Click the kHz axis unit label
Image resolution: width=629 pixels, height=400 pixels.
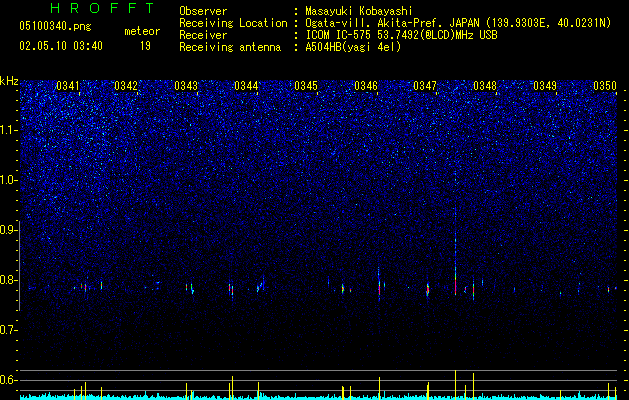tap(9, 81)
